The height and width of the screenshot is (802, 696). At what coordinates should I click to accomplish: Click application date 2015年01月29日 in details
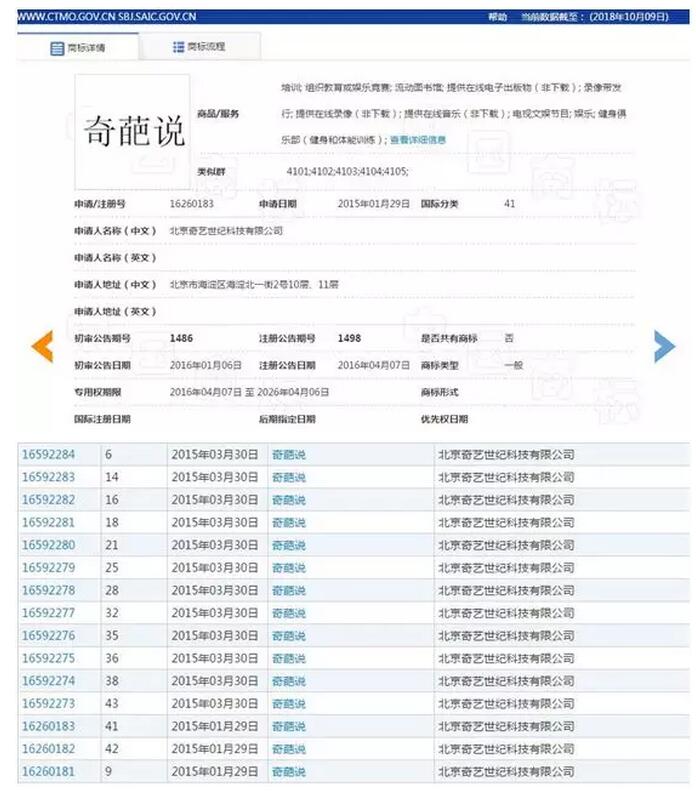pyautogui.click(x=374, y=204)
